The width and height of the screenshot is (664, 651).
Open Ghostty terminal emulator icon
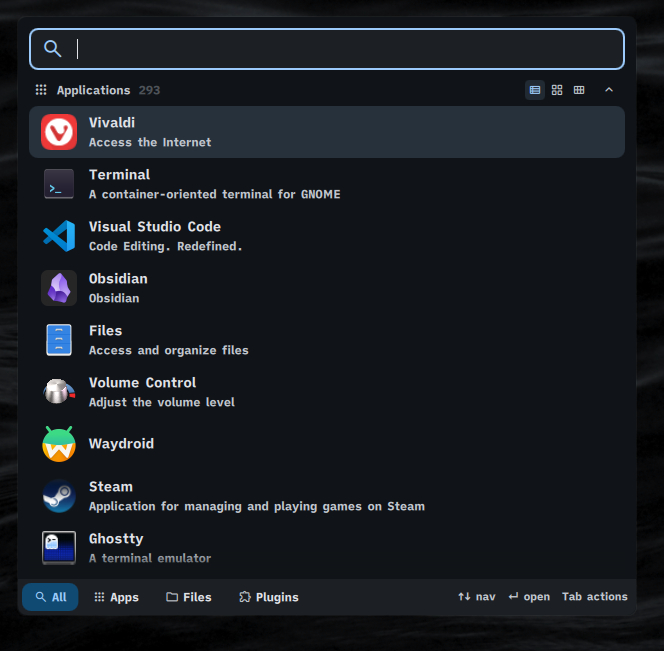click(x=59, y=547)
